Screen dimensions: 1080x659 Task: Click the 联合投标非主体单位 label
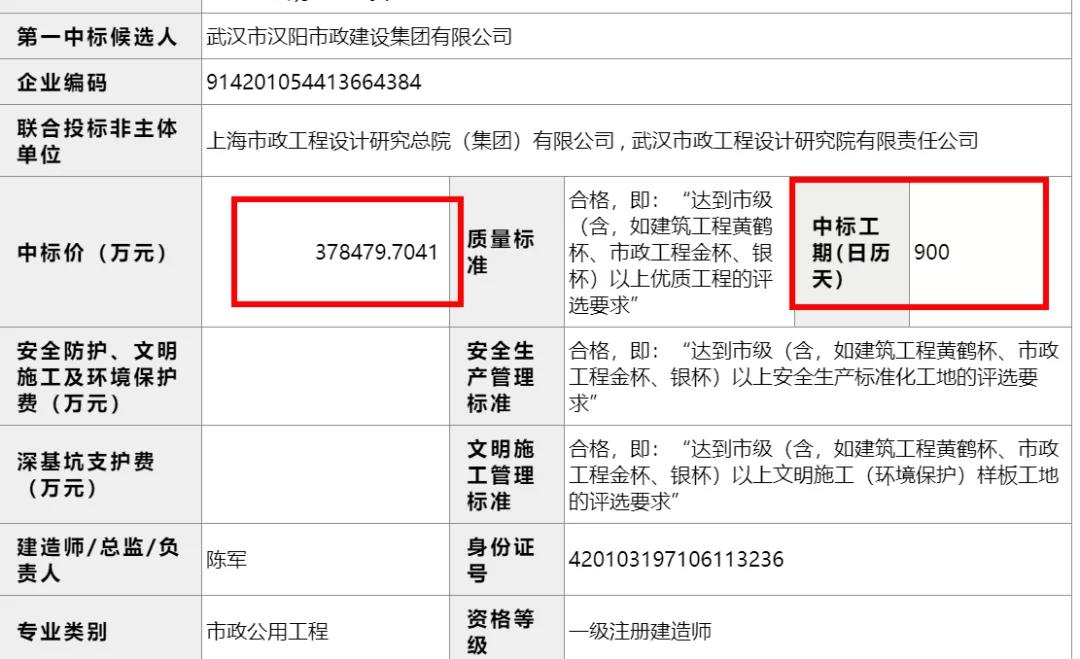click(x=97, y=141)
